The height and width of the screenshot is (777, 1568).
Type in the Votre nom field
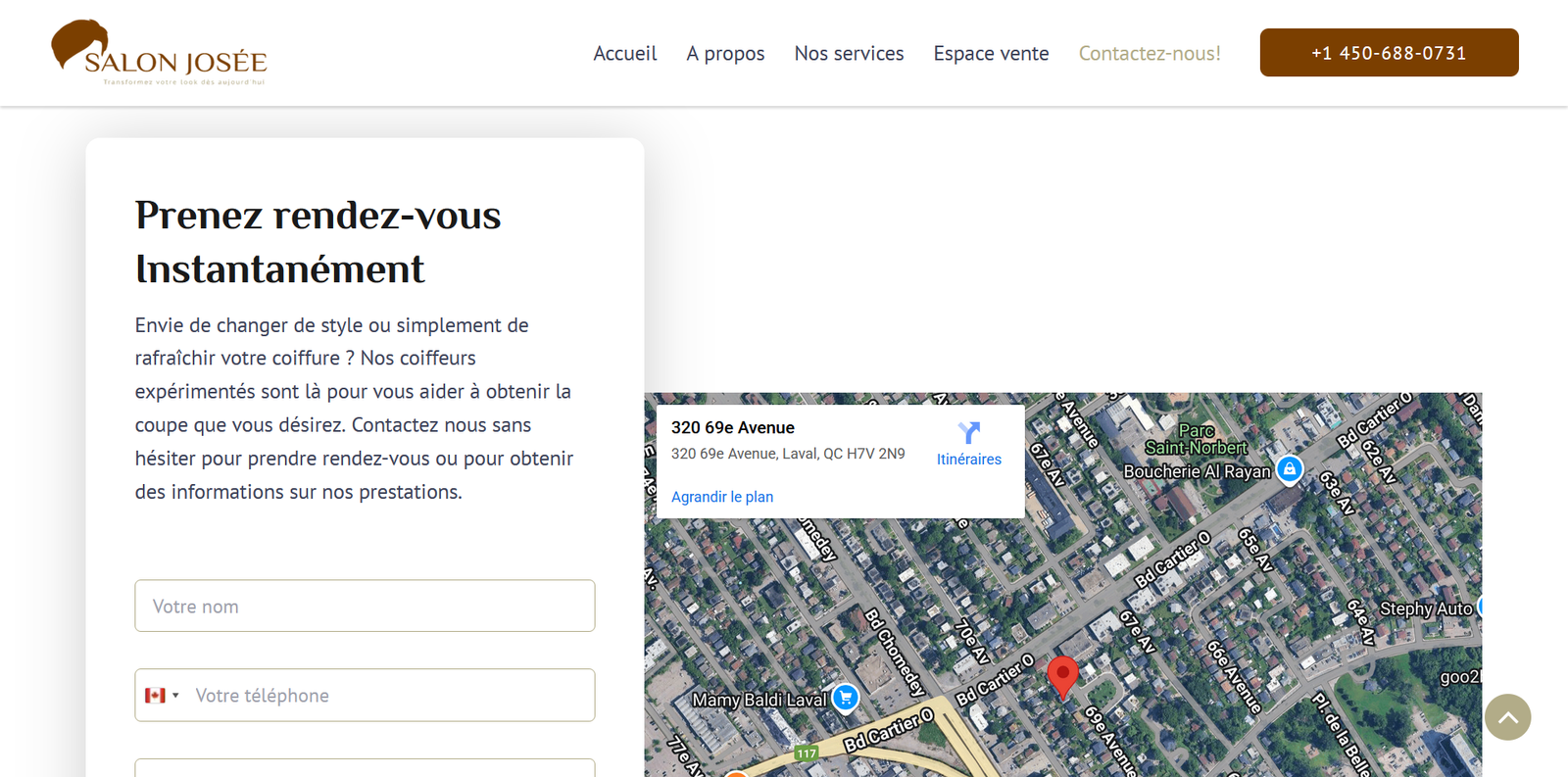[365, 607]
